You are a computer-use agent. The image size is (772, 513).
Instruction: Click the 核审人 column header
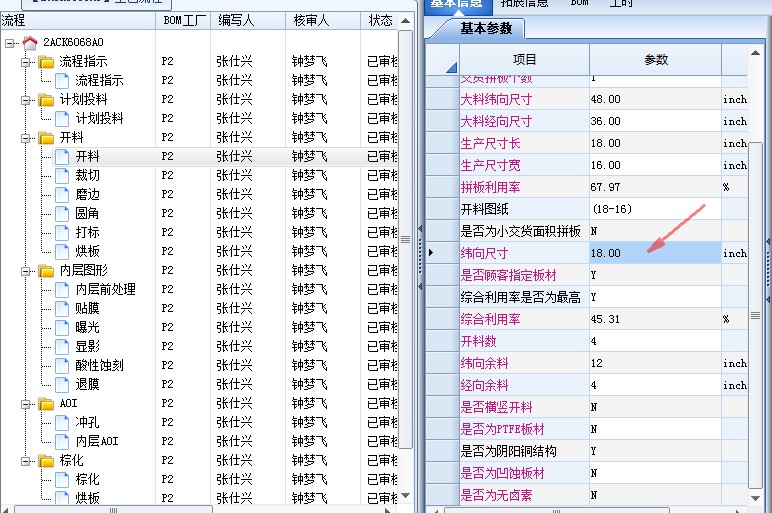click(323, 20)
